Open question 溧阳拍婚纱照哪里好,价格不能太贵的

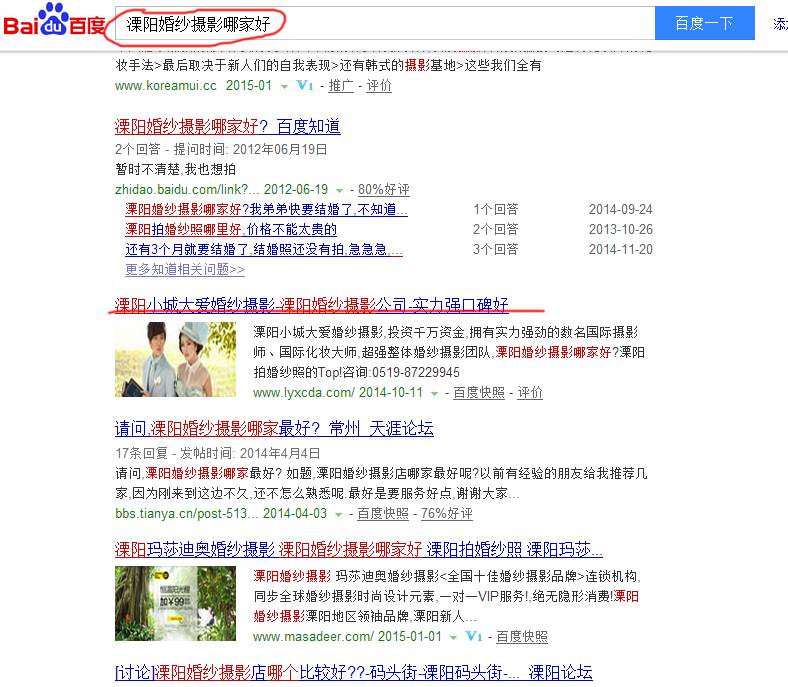point(231,229)
